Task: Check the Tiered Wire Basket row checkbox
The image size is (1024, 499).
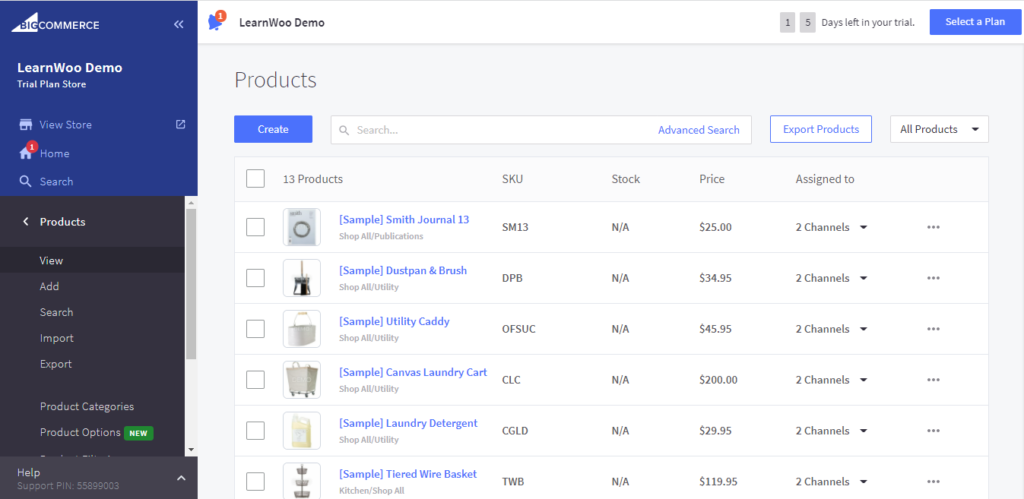Action: point(255,482)
